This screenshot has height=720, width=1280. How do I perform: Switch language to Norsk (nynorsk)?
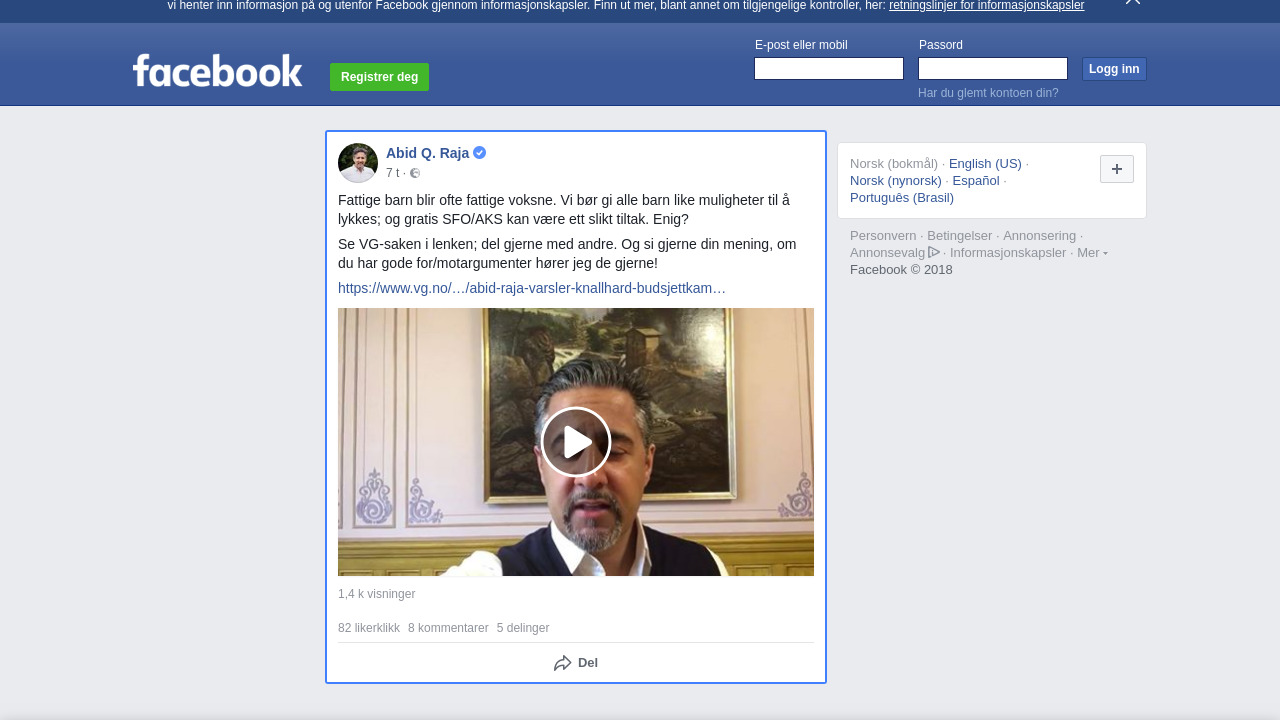(x=896, y=181)
